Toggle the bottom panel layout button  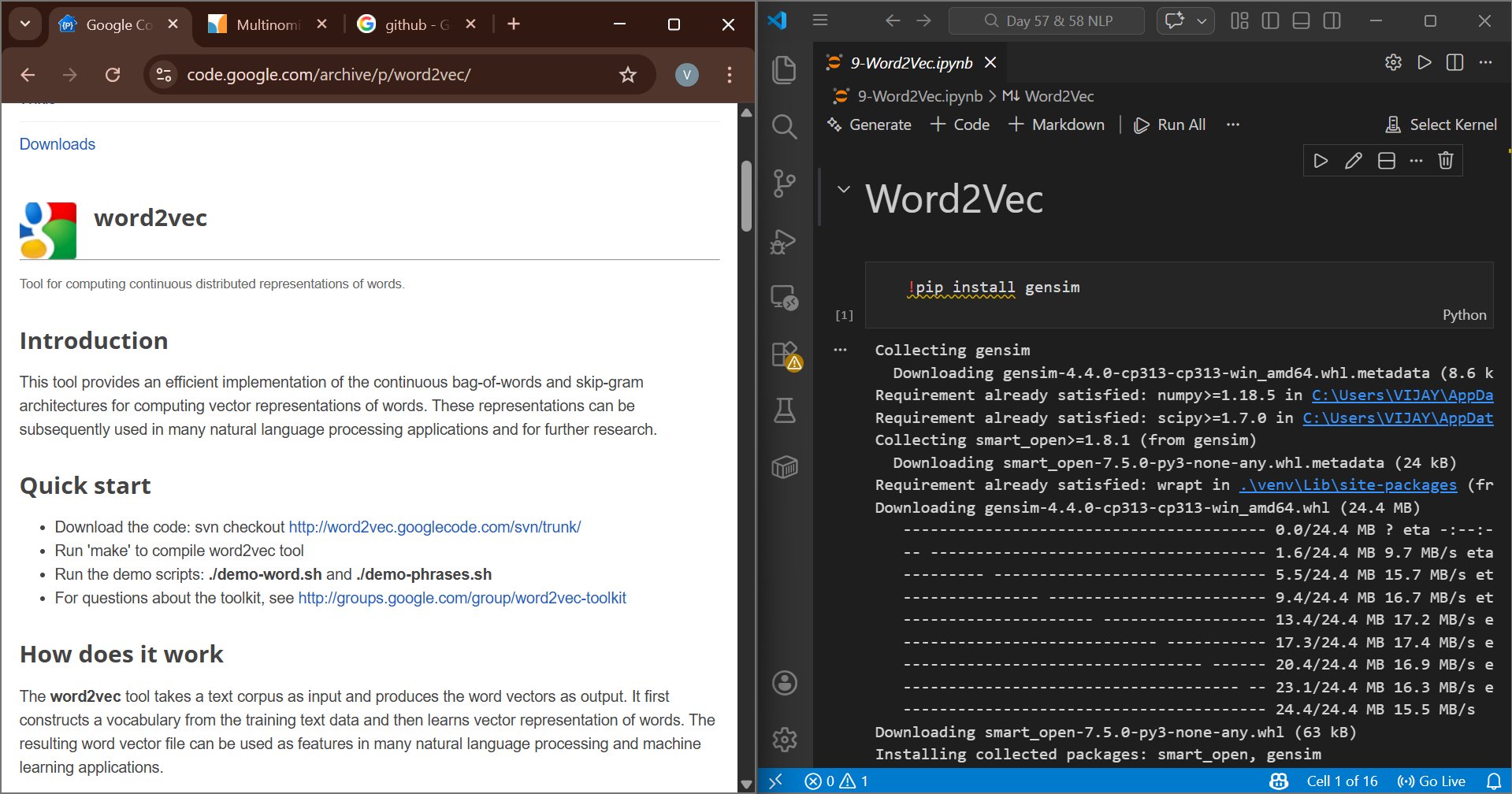click(x=1301, y=21)
